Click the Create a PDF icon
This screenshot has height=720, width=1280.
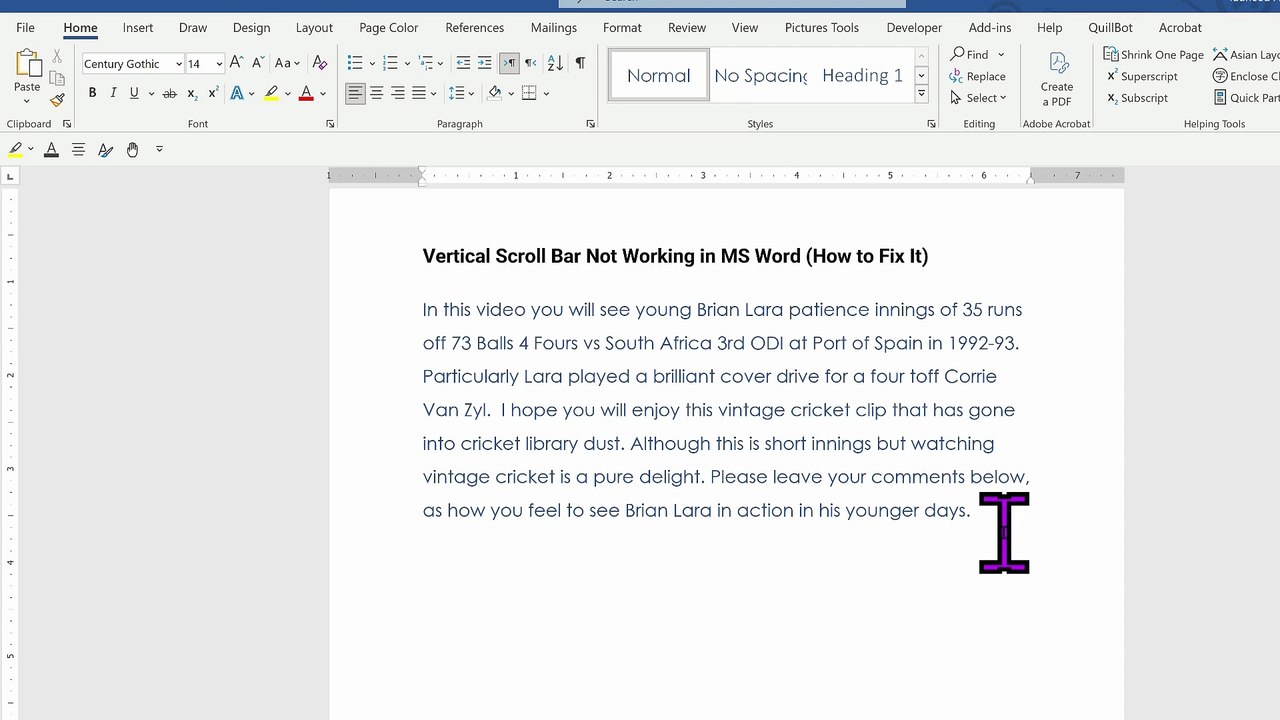pos(1057,80)
